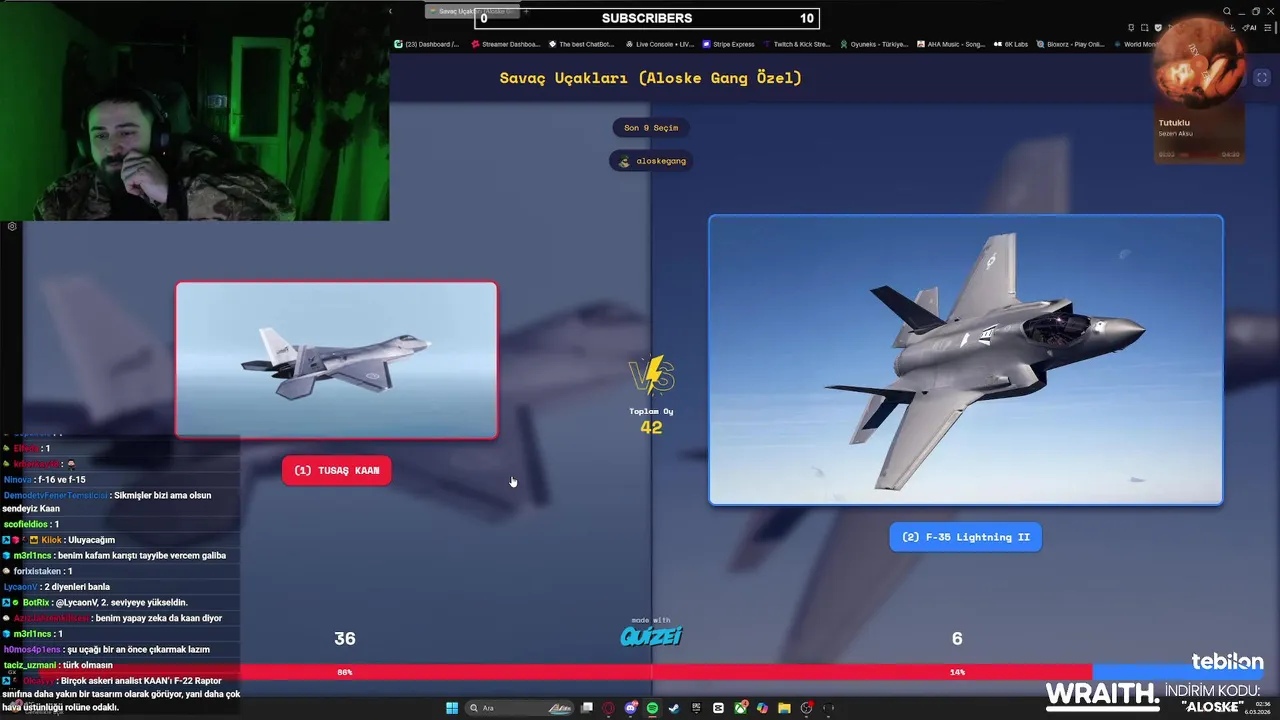Open the Oyuneks - Türkiye bookmark
This screenshot has height=720, width=1280.
tap(874, 44)
